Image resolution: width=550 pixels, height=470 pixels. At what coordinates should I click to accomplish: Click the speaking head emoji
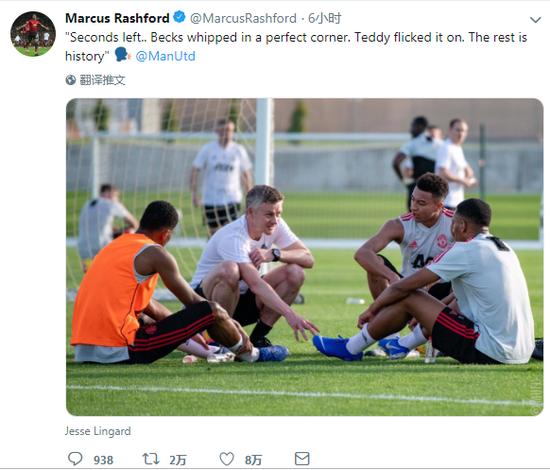(x=122, y=55)
